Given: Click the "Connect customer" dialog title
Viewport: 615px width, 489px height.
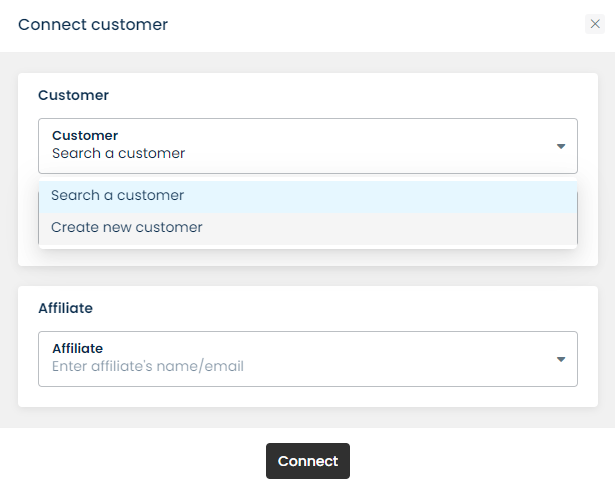Looking at the screenshot, I should pos(93,24).
